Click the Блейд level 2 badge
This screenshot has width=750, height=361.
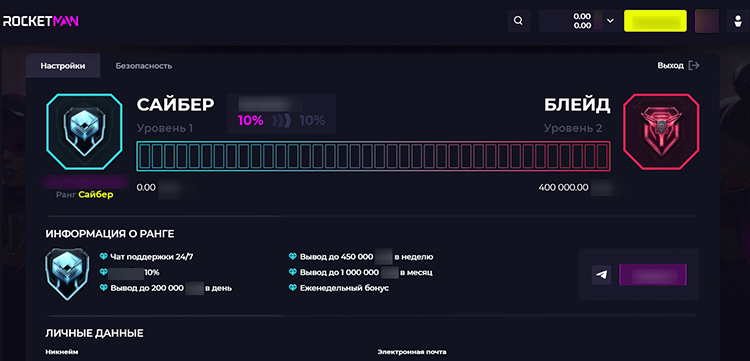tap(661, 131)
